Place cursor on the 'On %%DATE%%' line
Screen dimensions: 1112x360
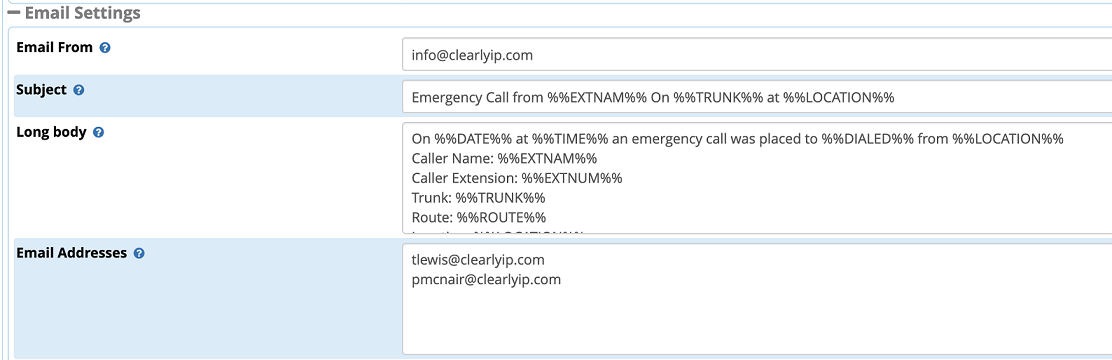[738, 139]
